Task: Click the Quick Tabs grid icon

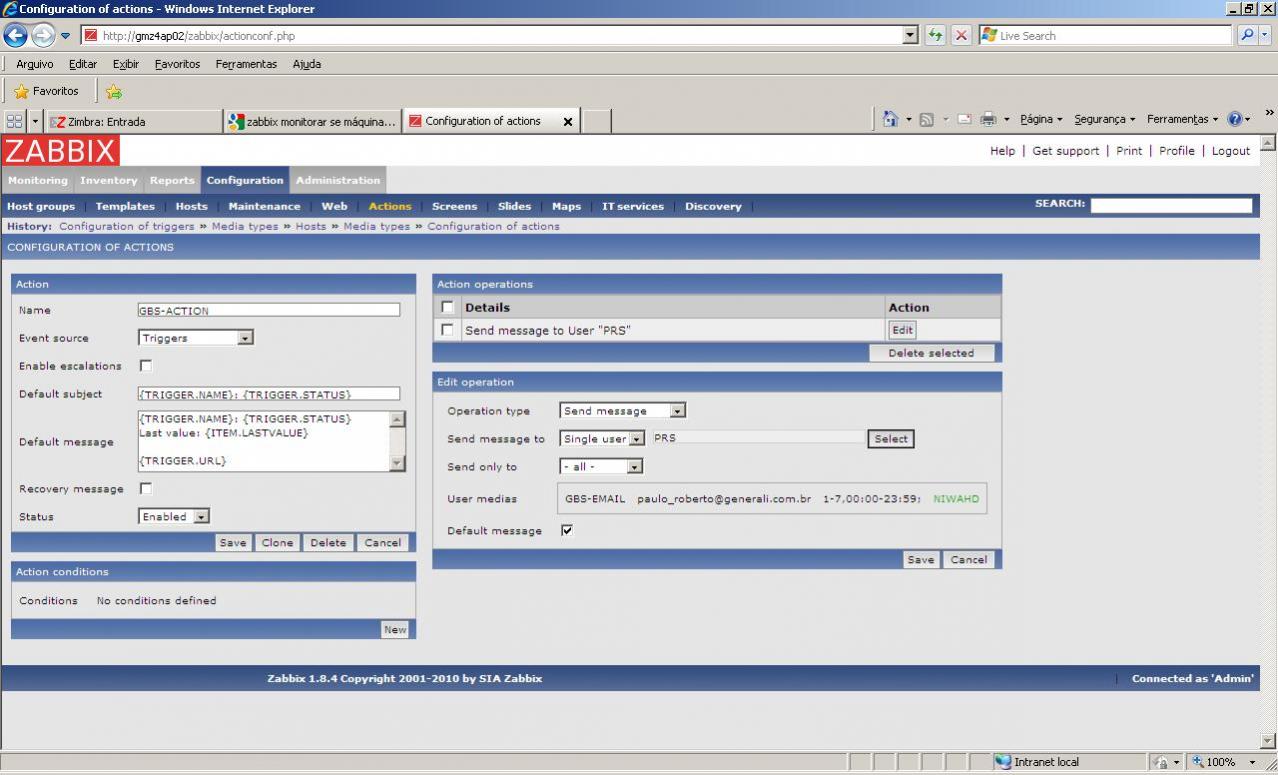Action: (15, 121)
